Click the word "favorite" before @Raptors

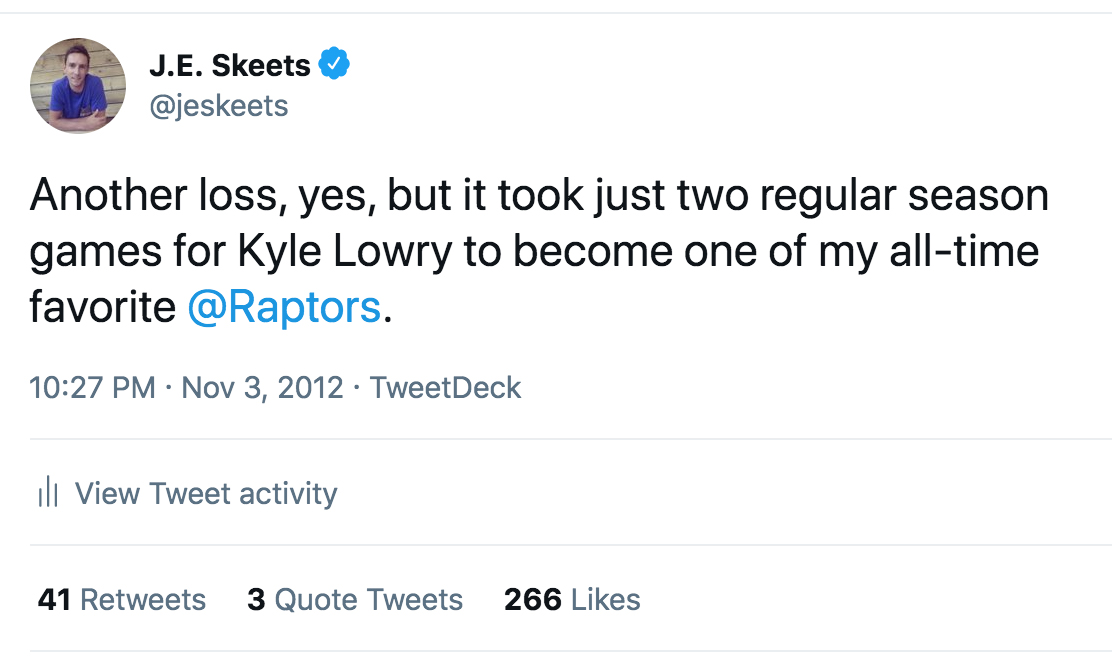[x=102, y=307]
